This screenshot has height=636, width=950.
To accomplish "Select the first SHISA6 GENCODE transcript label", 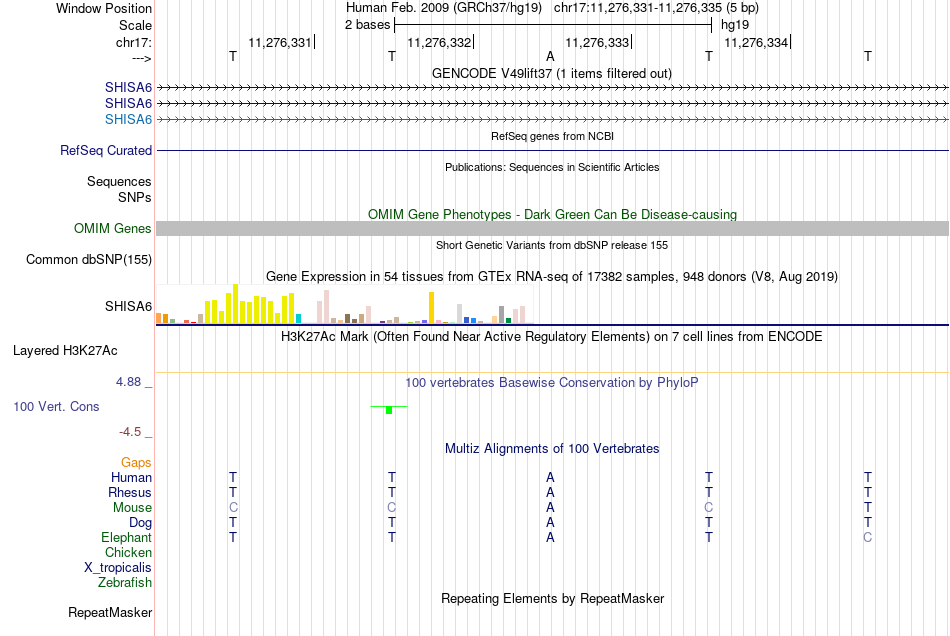I will click(128, 87).
